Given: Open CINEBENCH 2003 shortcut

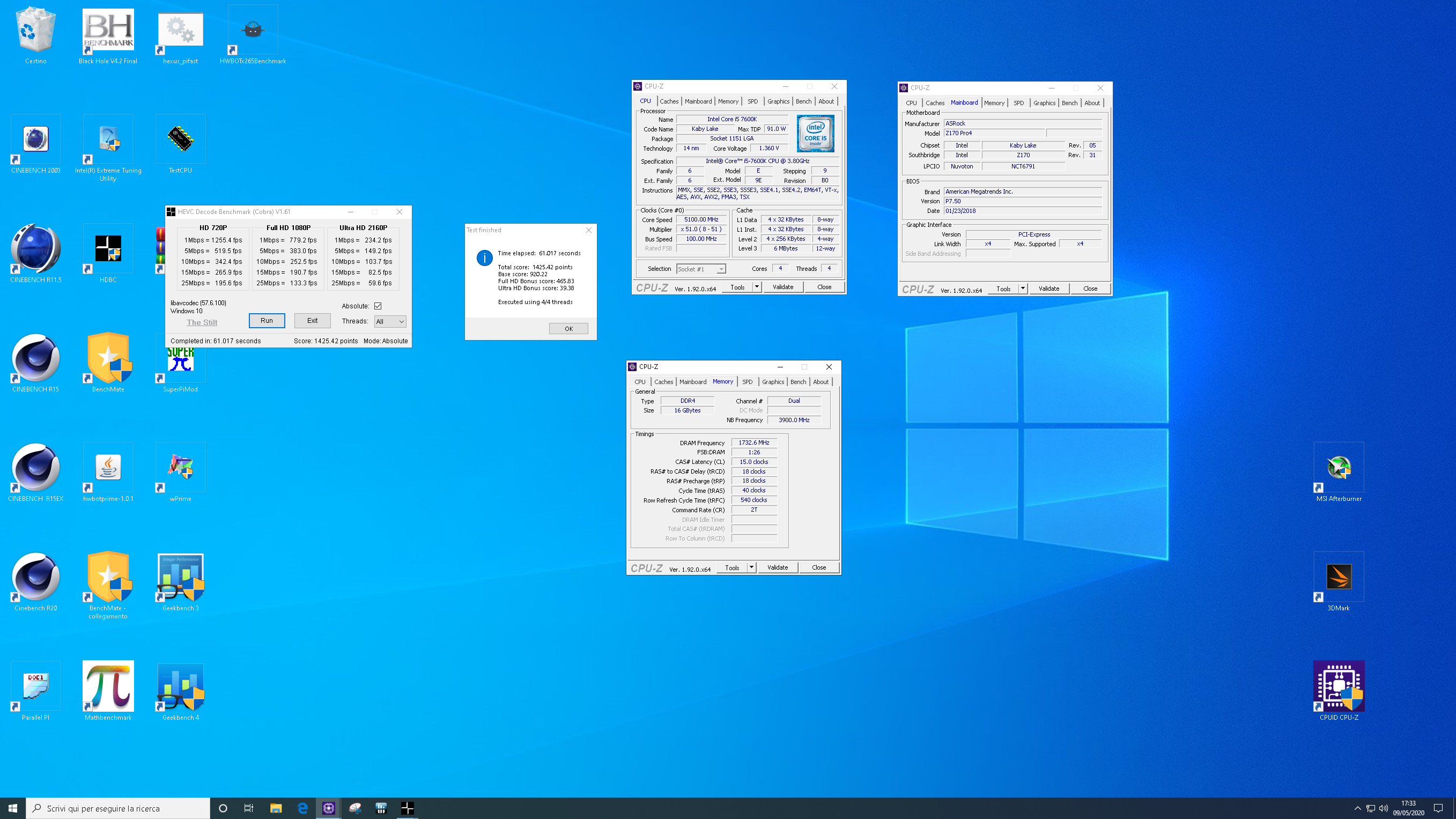Looking at the screenshot, I should (35, 145).
